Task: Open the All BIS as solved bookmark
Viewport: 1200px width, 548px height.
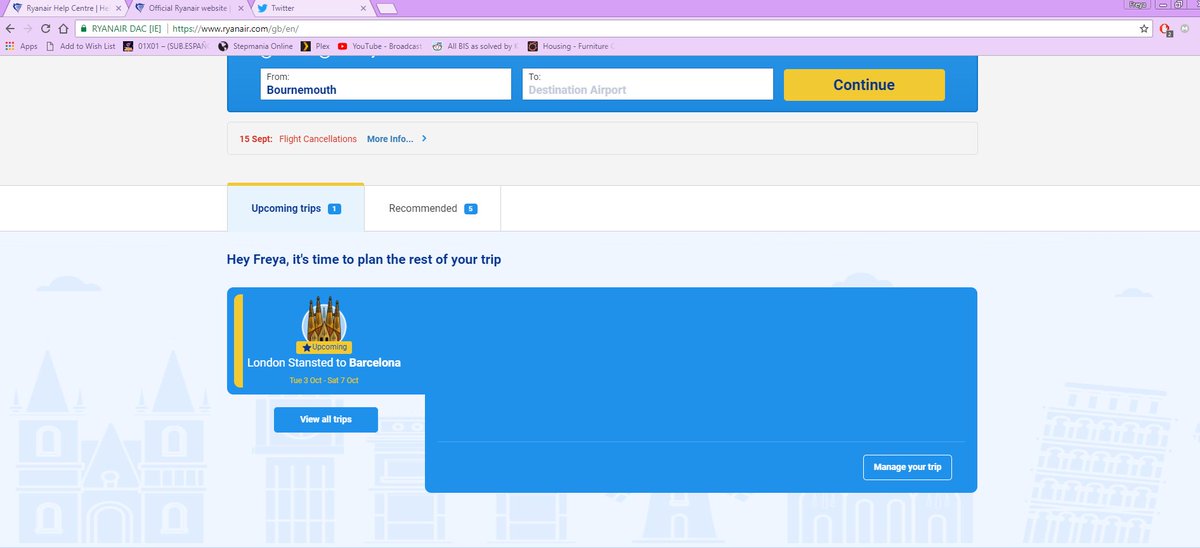Action: coord(477,46)
